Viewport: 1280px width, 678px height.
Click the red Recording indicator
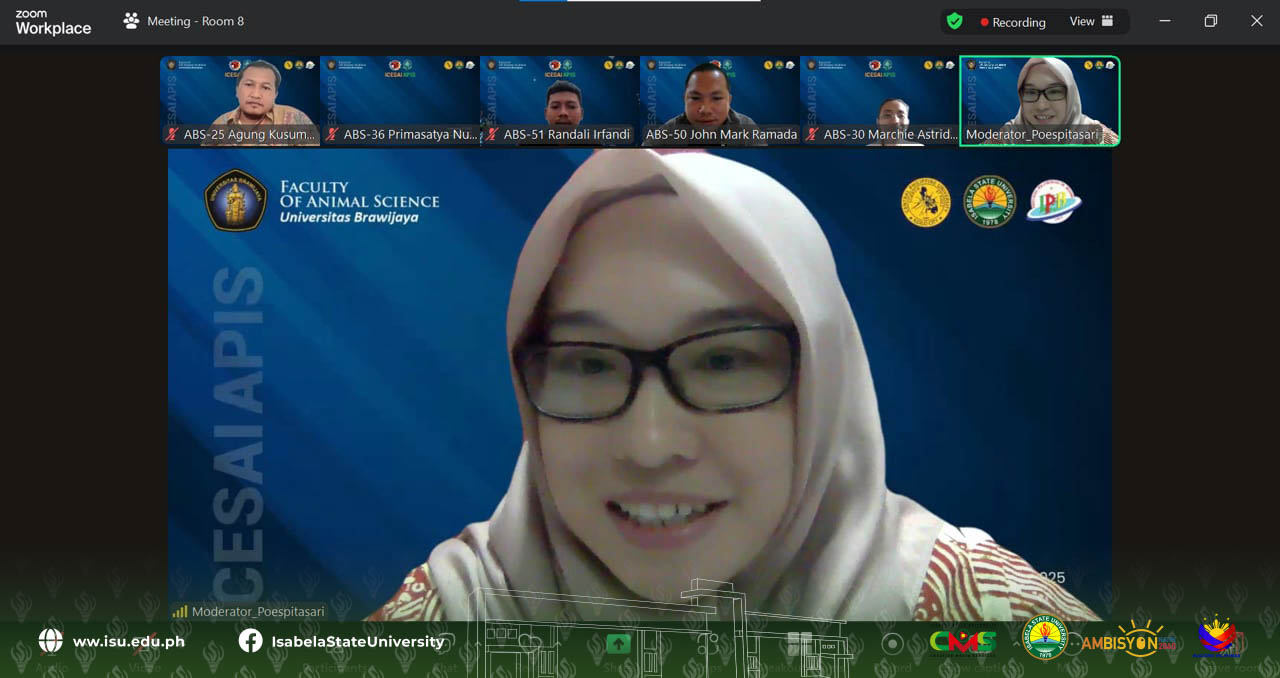pos(1012,22)
